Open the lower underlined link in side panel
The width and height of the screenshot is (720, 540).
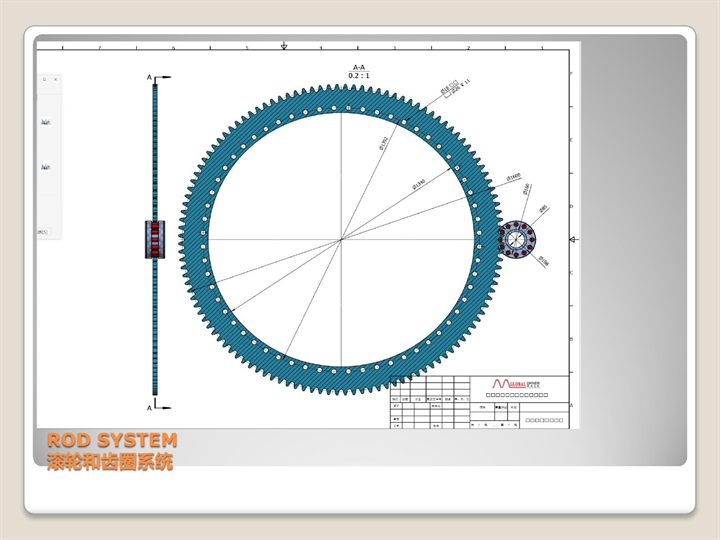[45, 167]
